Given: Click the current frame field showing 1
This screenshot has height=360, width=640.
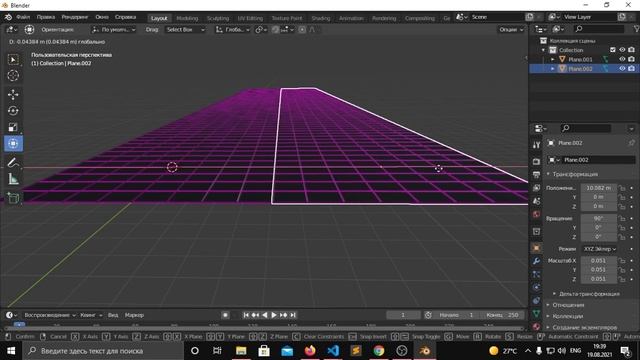Looking at the screenshot, I should pos(403,315).
